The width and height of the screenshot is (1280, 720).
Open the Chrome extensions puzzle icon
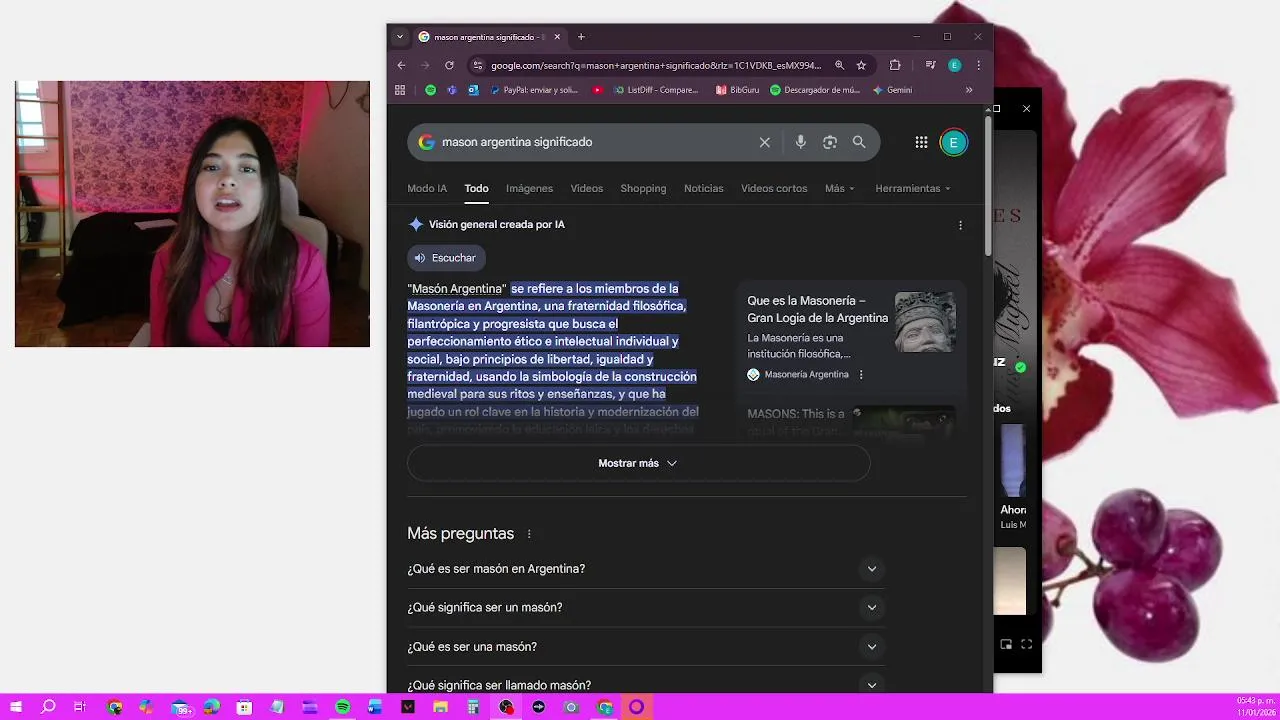point(895,65)
